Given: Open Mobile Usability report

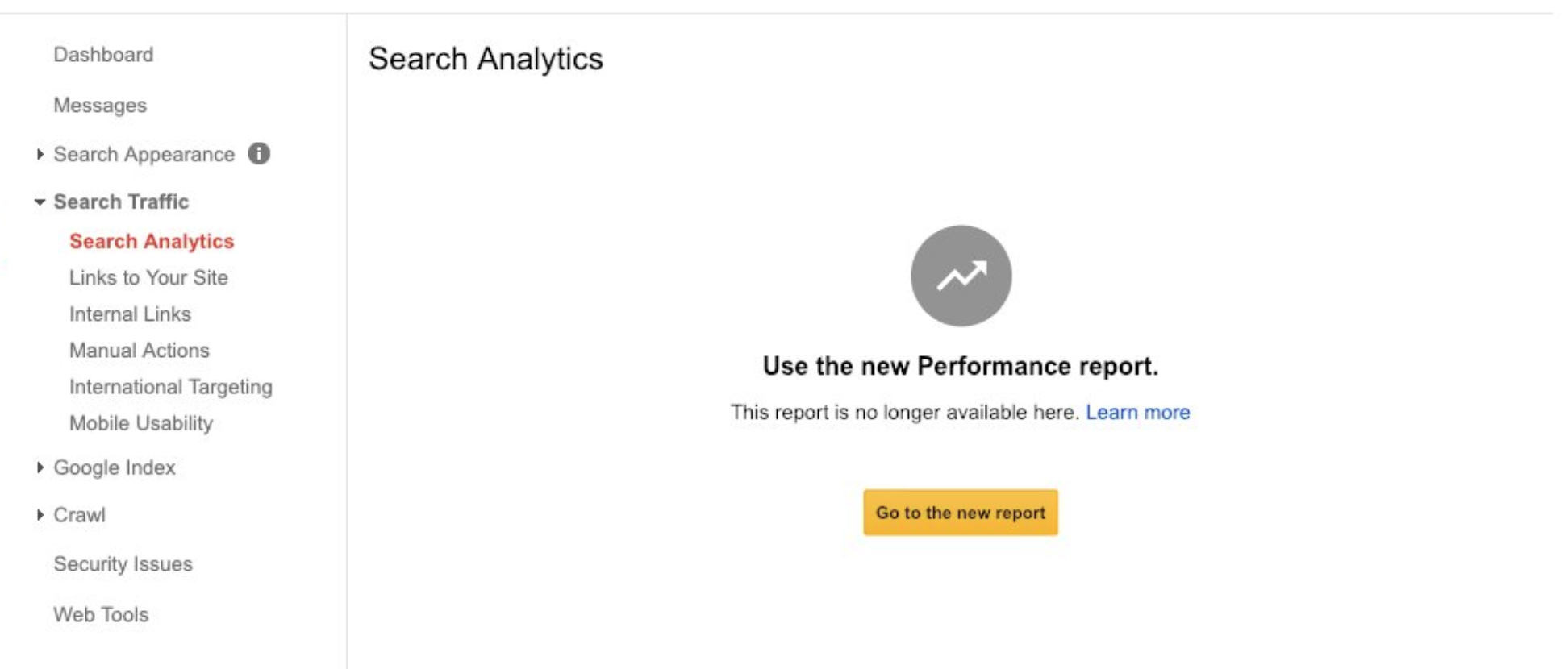Looking at the screenshot, I should tap(141, 423).
